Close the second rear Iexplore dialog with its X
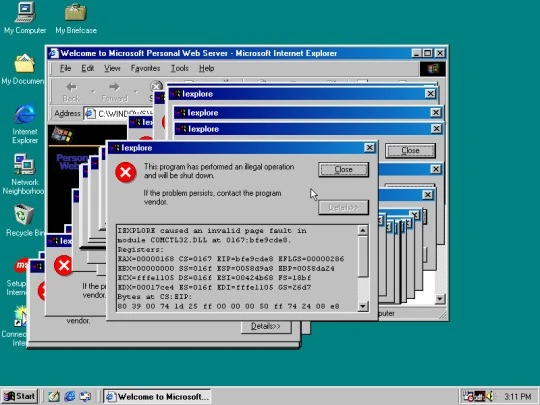Viewport: 540px width, 405px height. 436,112
